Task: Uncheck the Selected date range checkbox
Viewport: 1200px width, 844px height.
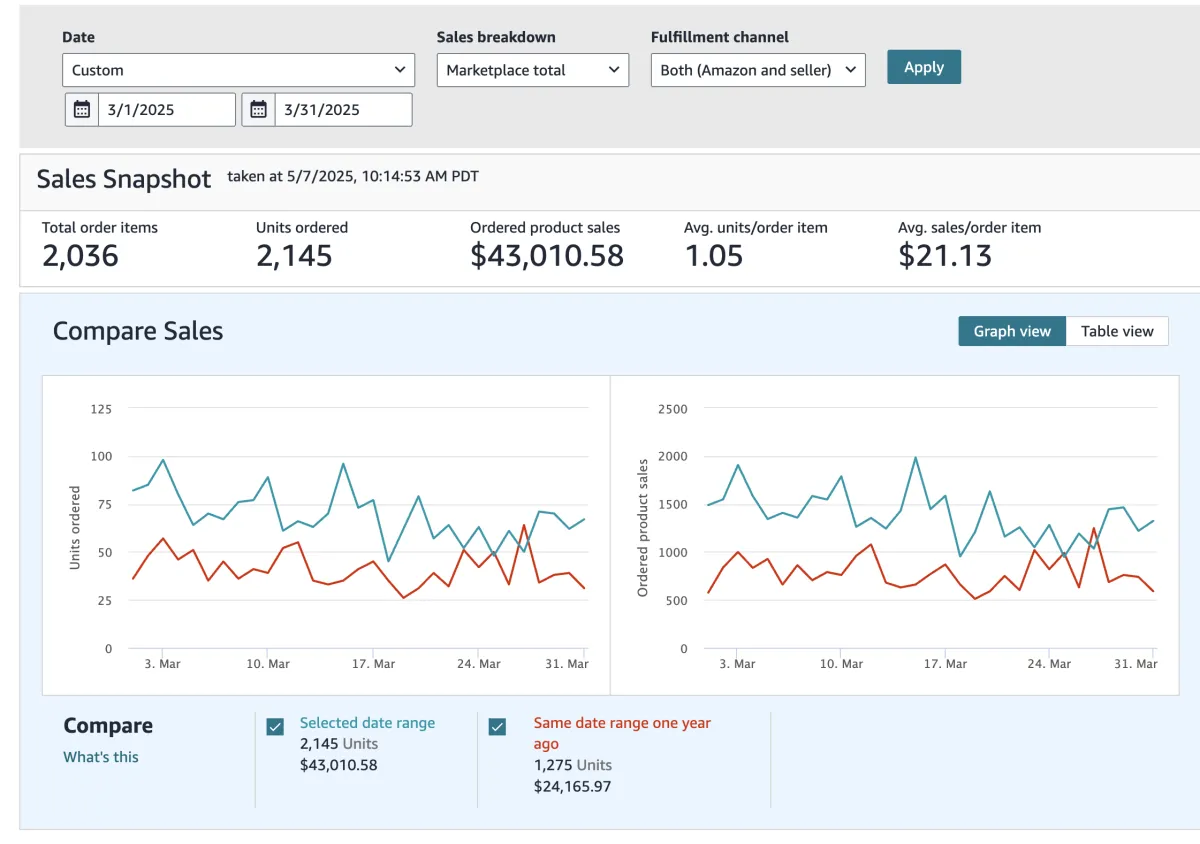Action: coord(275,727)
